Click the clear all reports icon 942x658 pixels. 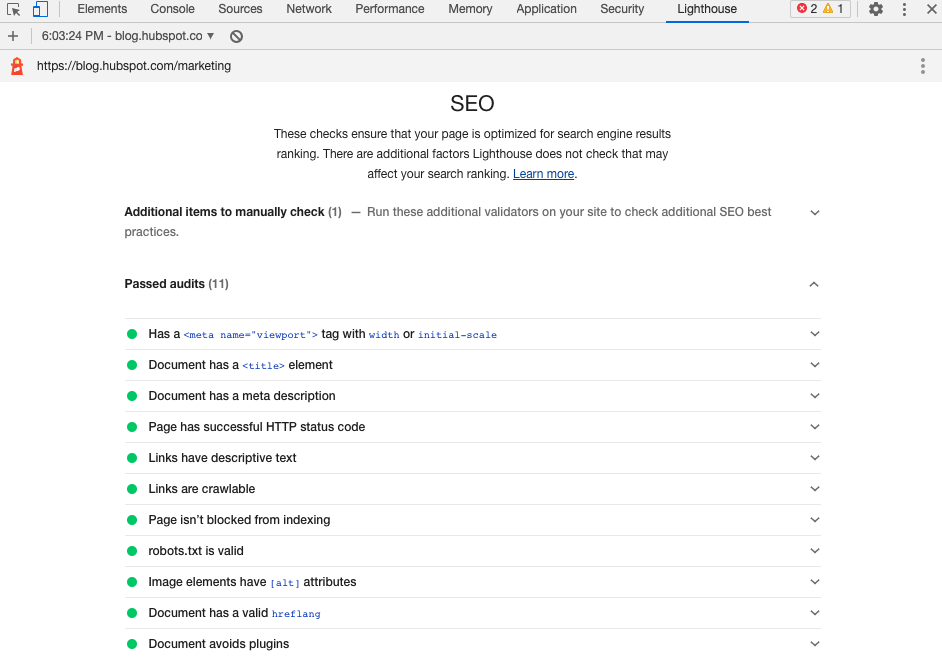[236, 36]
